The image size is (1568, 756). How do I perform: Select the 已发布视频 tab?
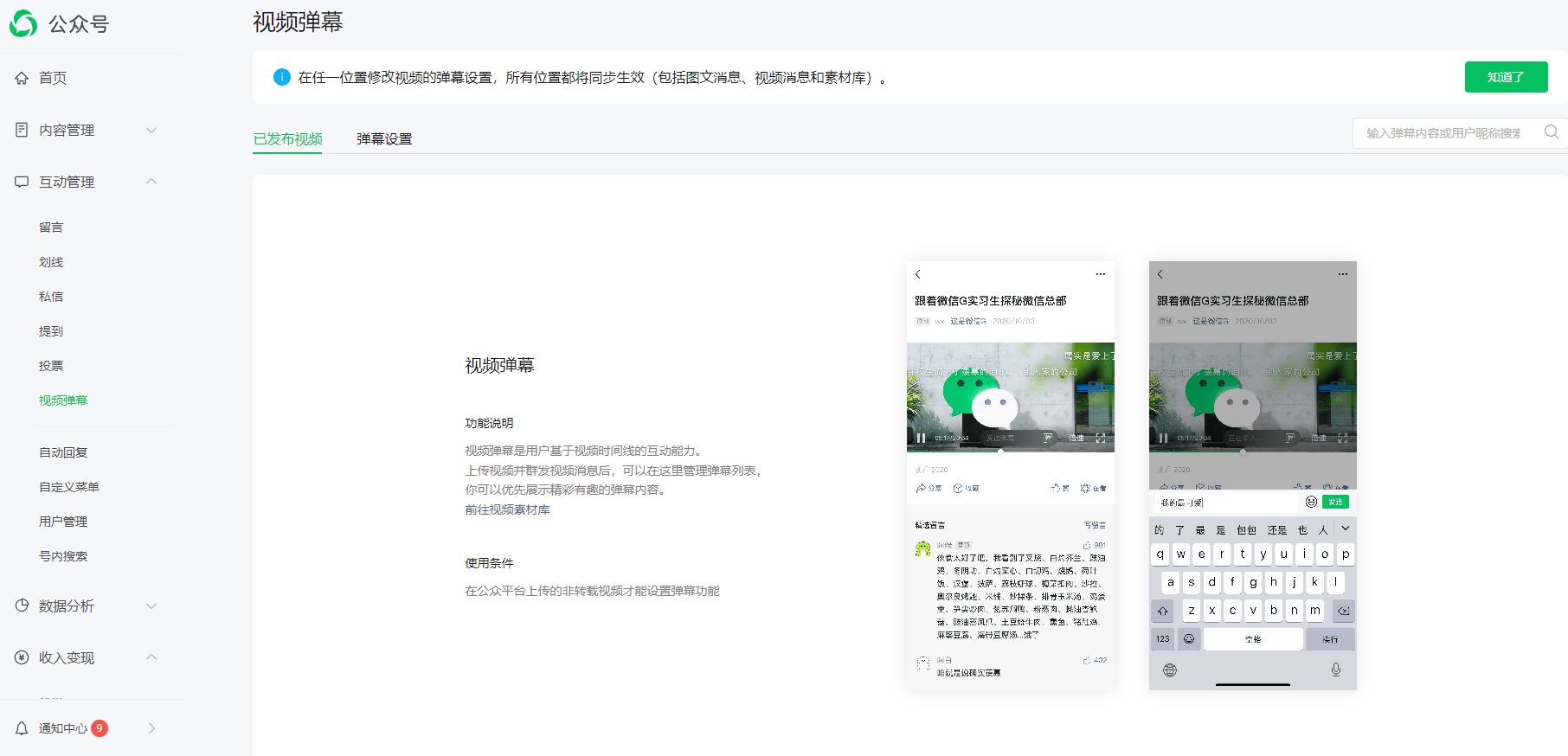point(287,138)
